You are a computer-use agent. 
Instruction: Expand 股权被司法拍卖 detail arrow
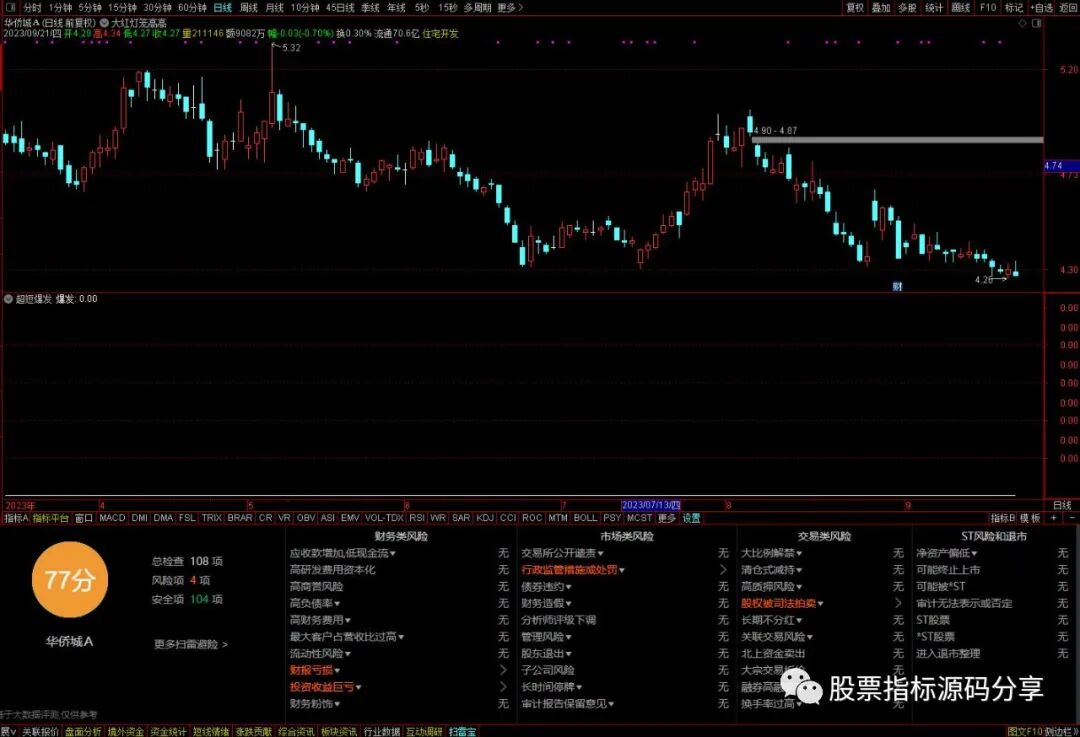coord(898,603)
